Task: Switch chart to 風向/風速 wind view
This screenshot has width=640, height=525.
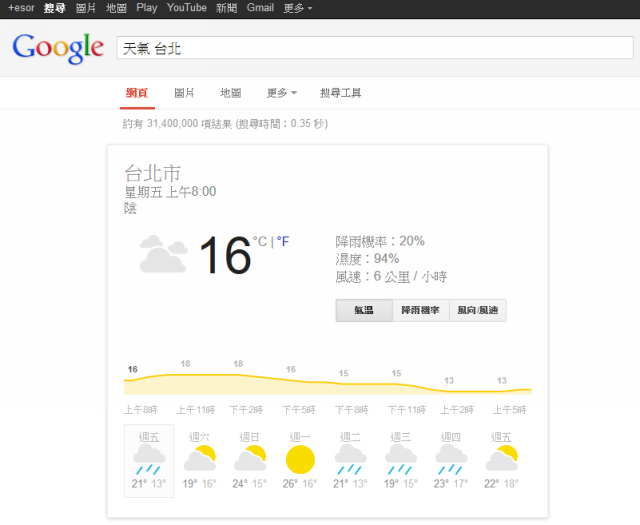Action: pyautogui.click(x=478, y=311)
